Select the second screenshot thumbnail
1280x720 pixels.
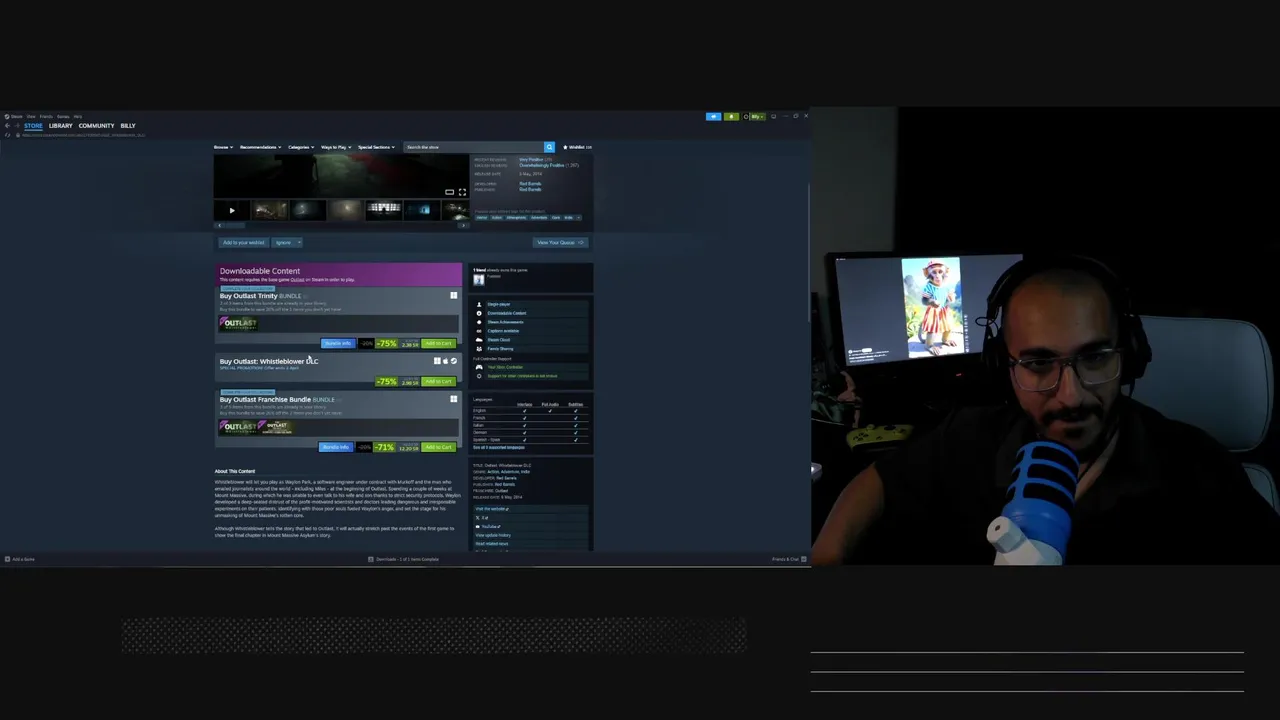click(307, 210)
